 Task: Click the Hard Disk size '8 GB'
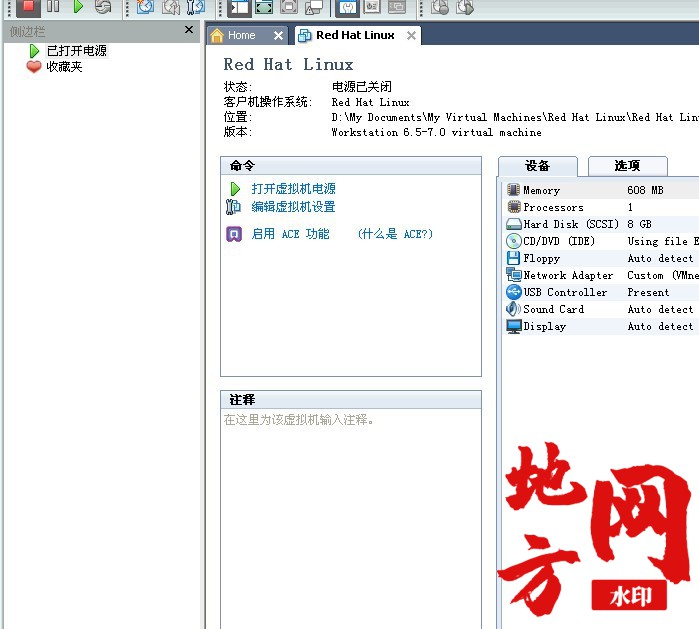click(x=640, y=224)
